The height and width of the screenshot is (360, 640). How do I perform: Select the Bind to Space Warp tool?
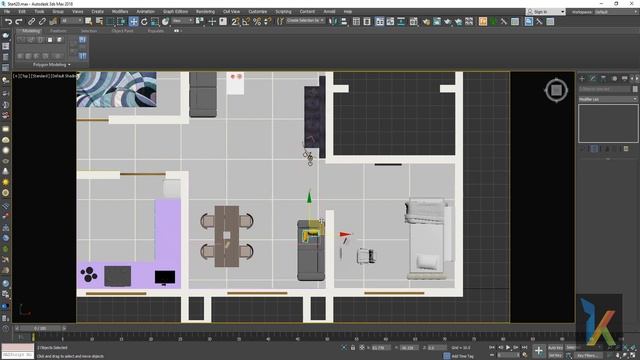click(x=53, y=21)
